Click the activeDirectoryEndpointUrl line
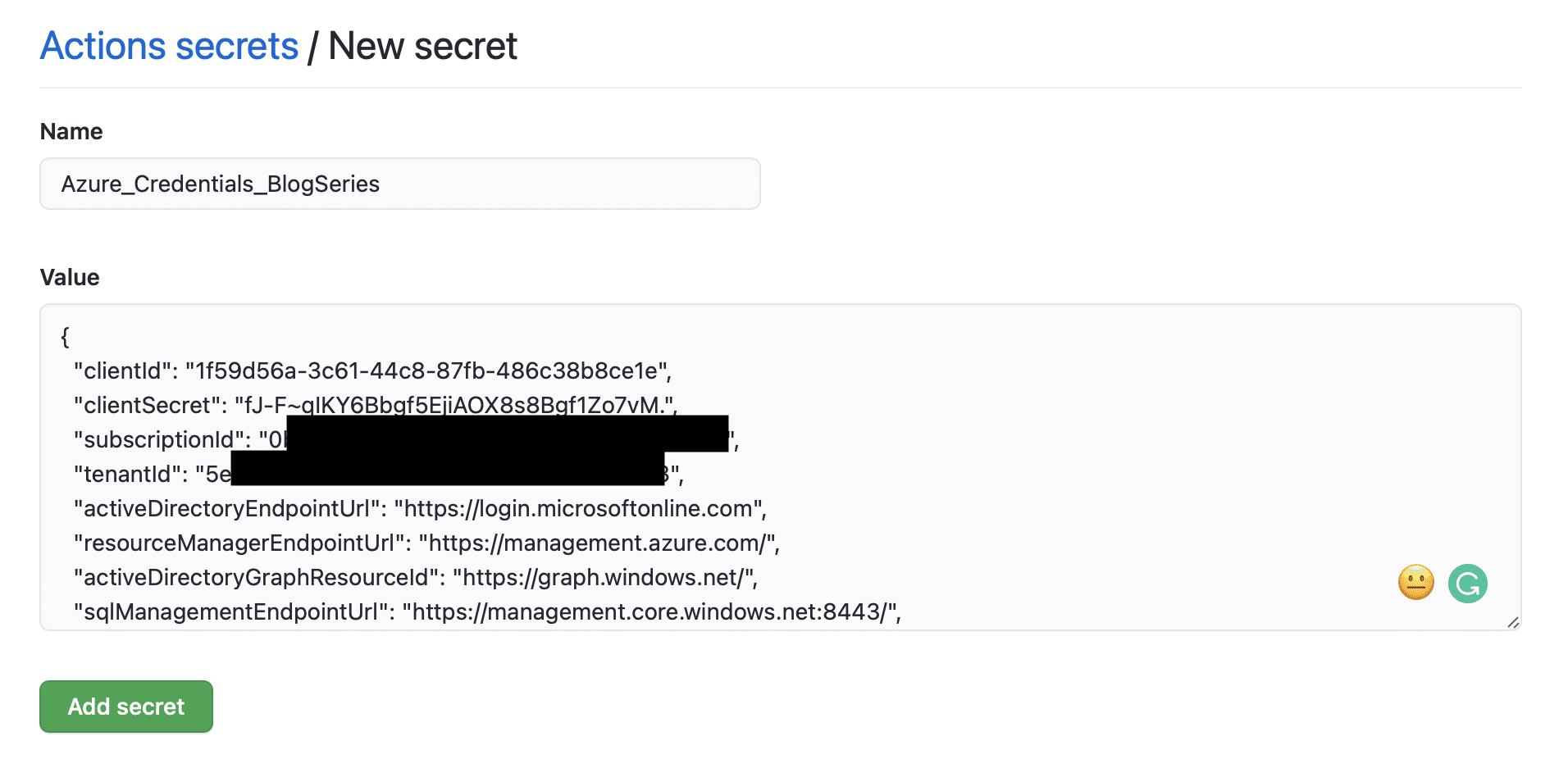Image resolution: width=1568 pixels, height=759 pixels. [x=420, y=509]
